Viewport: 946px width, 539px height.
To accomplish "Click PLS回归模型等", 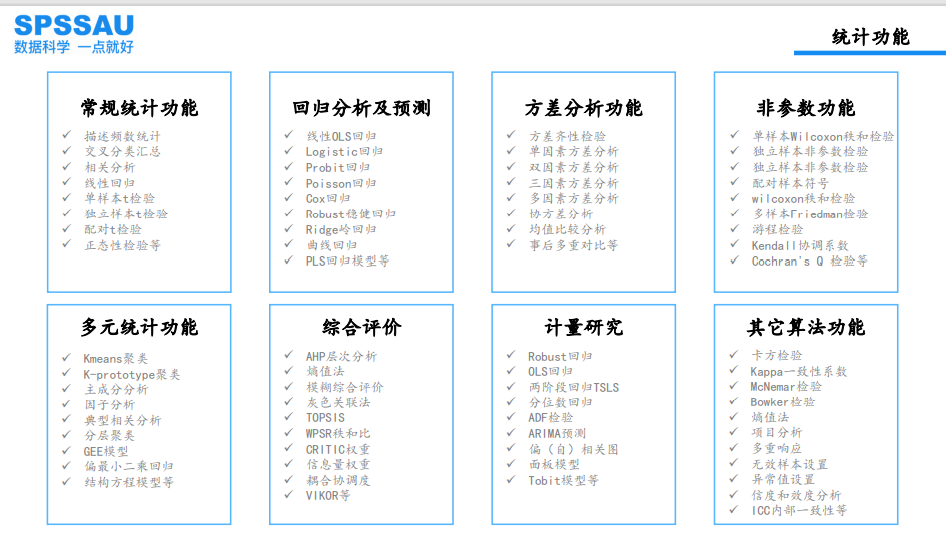I will pos(348,261).
